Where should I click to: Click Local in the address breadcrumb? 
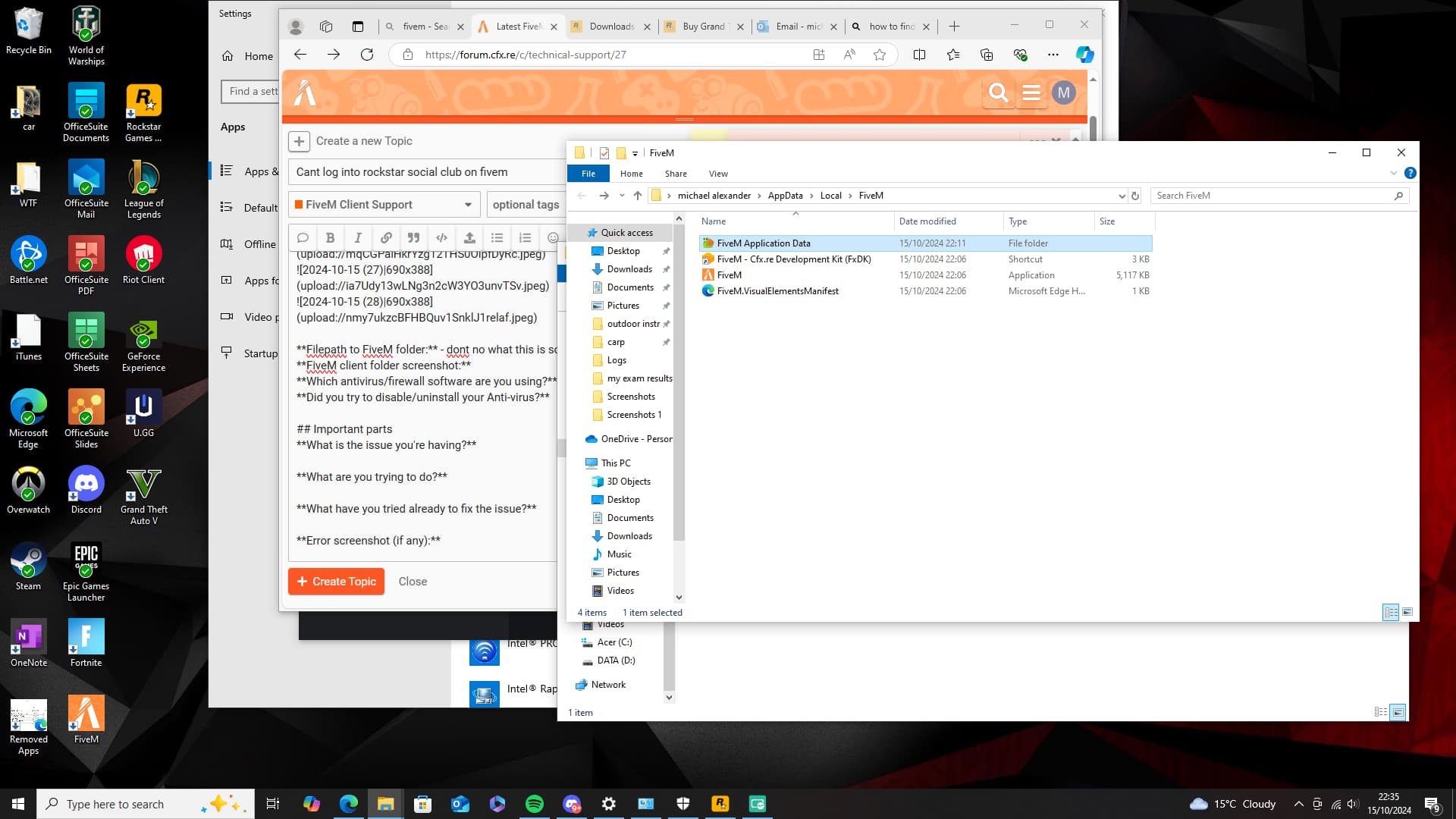[830, 196]
